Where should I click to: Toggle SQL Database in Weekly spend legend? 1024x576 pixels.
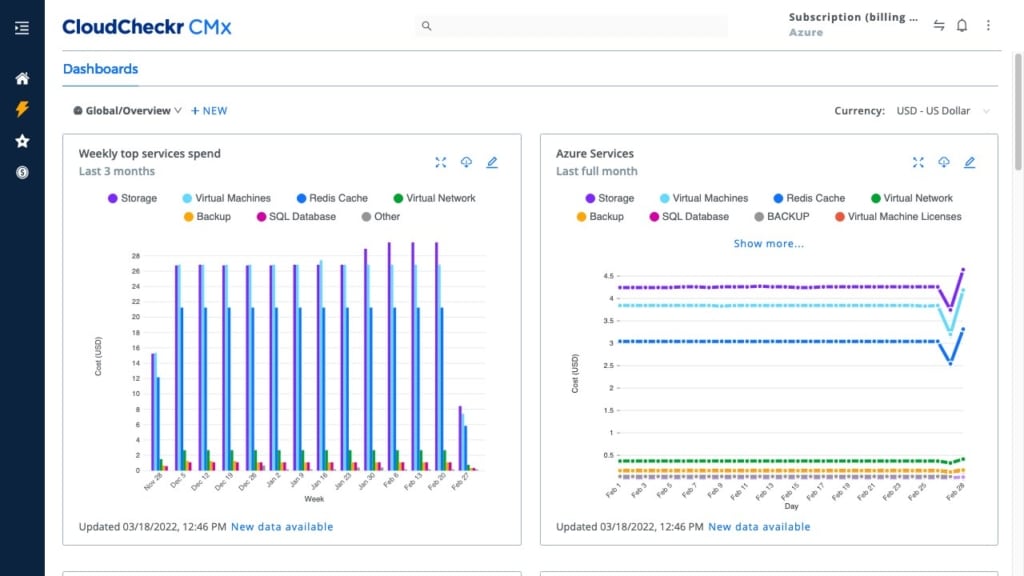296,216
